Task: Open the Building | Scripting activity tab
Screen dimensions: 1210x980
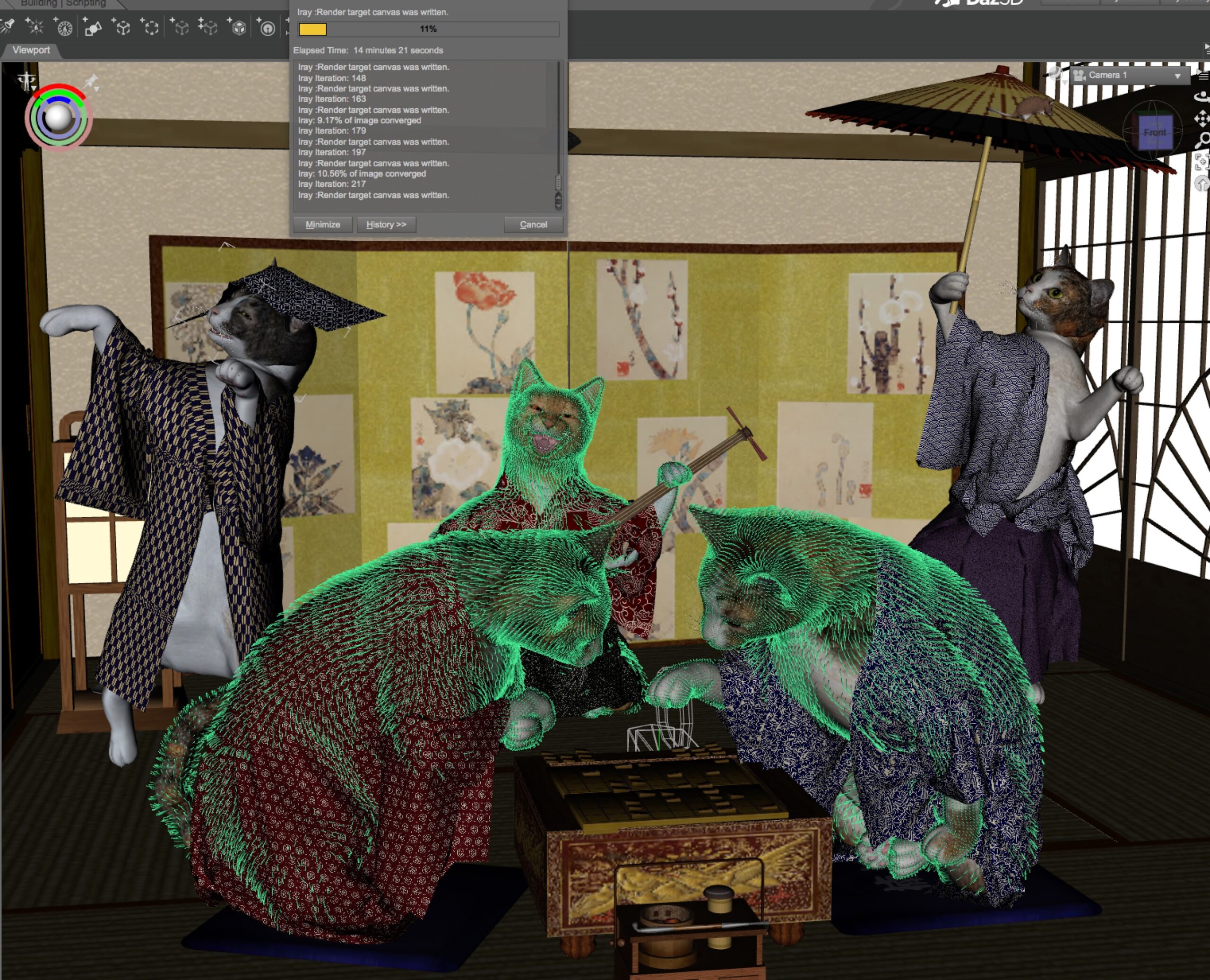Action: coord(63,3)
